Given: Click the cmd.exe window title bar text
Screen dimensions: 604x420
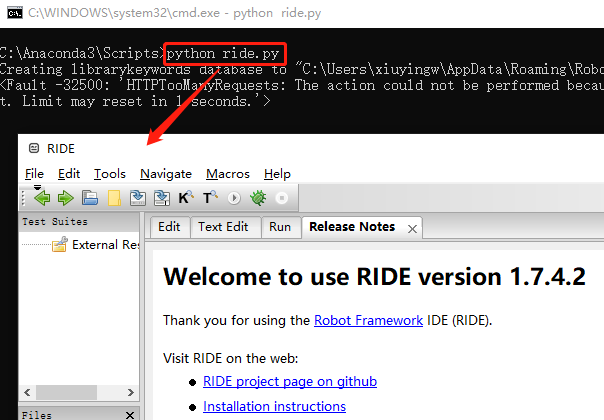Looking at the screenshot, I should [174, 13].
